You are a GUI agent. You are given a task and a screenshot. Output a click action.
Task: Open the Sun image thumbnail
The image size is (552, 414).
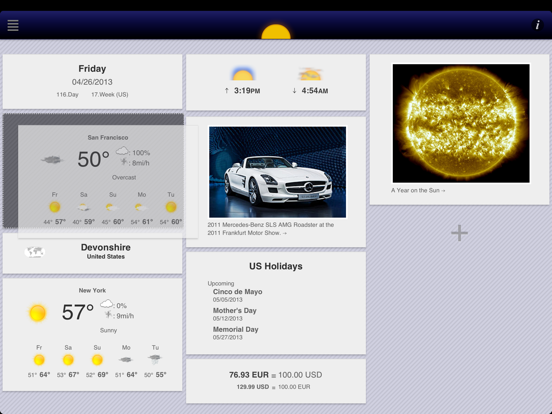click(461, 123)
